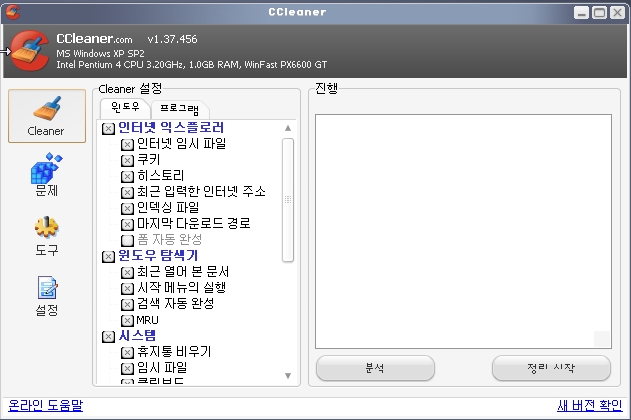Click the 정리 시작 (Run Cleaner) button
The width and height of the screenshot is (631, 420).
(x=551, y=368)
